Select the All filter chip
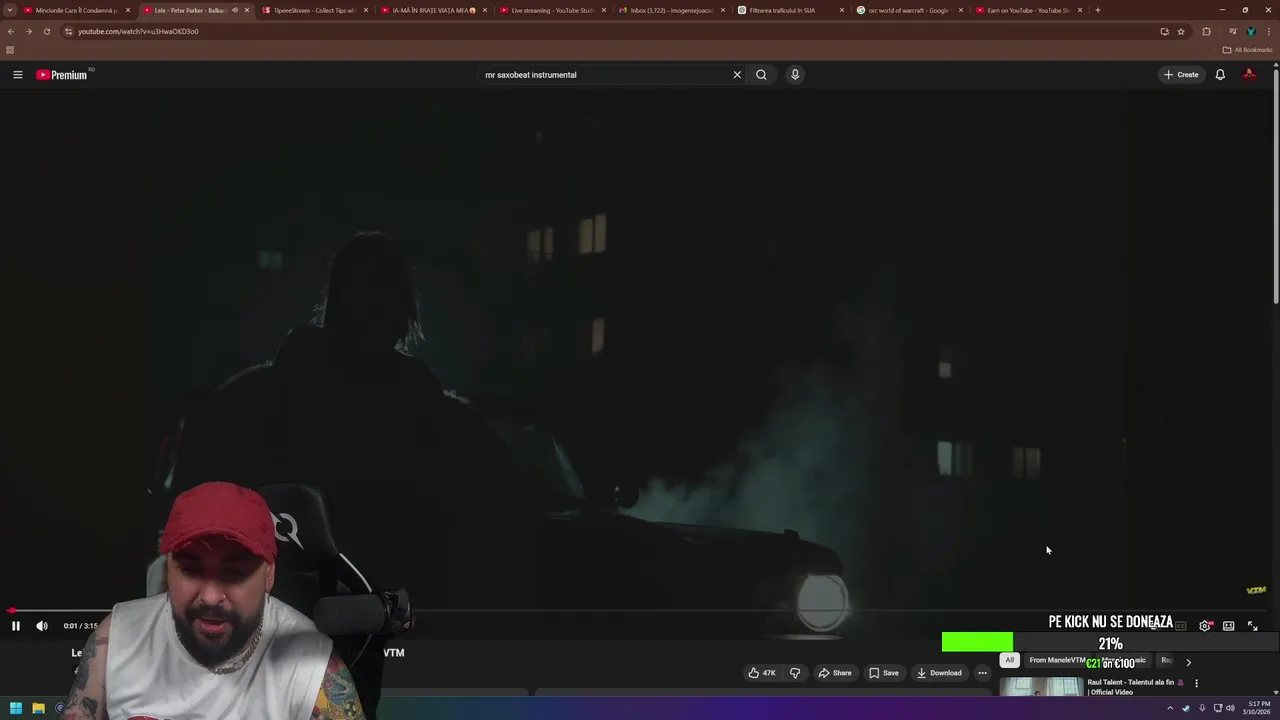Viewport: 1280px width, 720px height. (1009, 661)
